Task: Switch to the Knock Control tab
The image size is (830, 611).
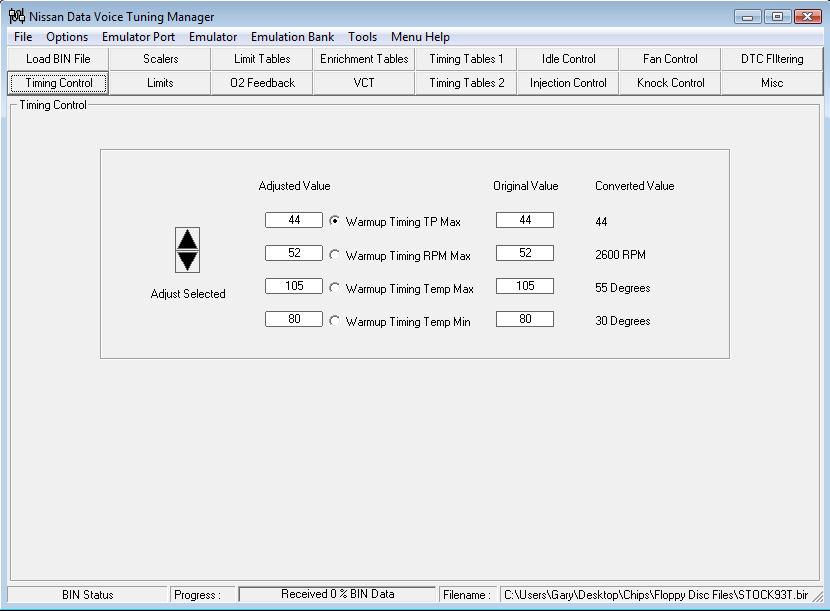Action: (670, 83)
